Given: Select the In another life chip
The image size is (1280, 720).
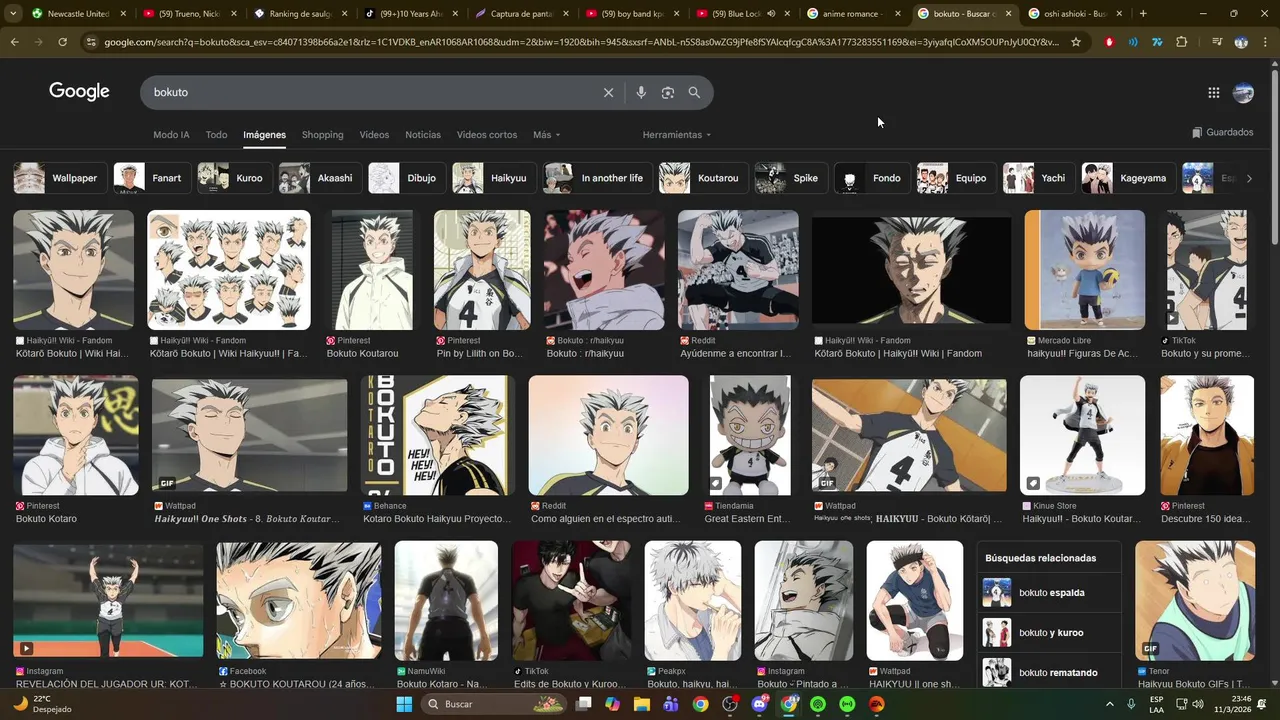Looking at the screenshot, I should (x=596, y=178).
